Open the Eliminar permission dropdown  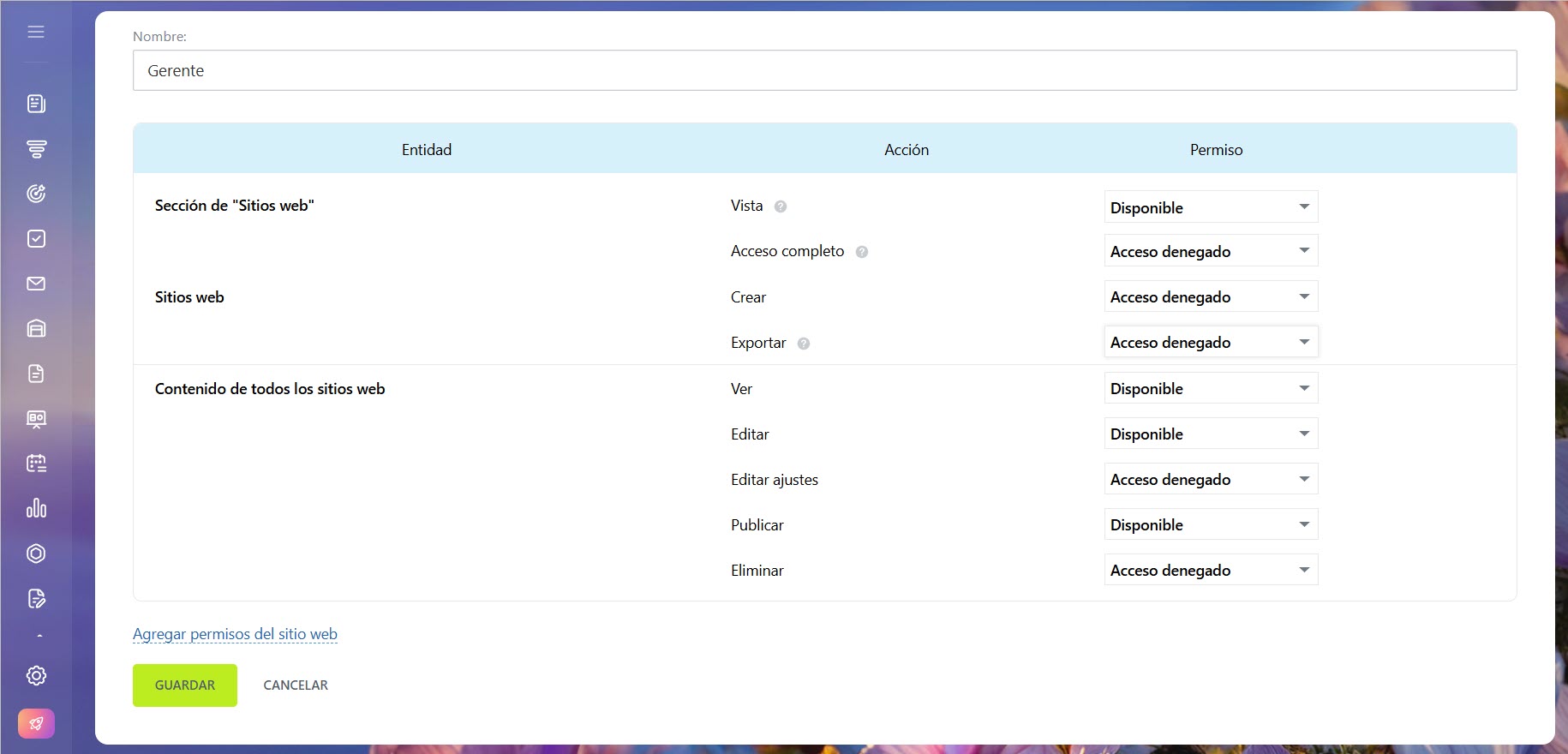(x=1210, y=571)
